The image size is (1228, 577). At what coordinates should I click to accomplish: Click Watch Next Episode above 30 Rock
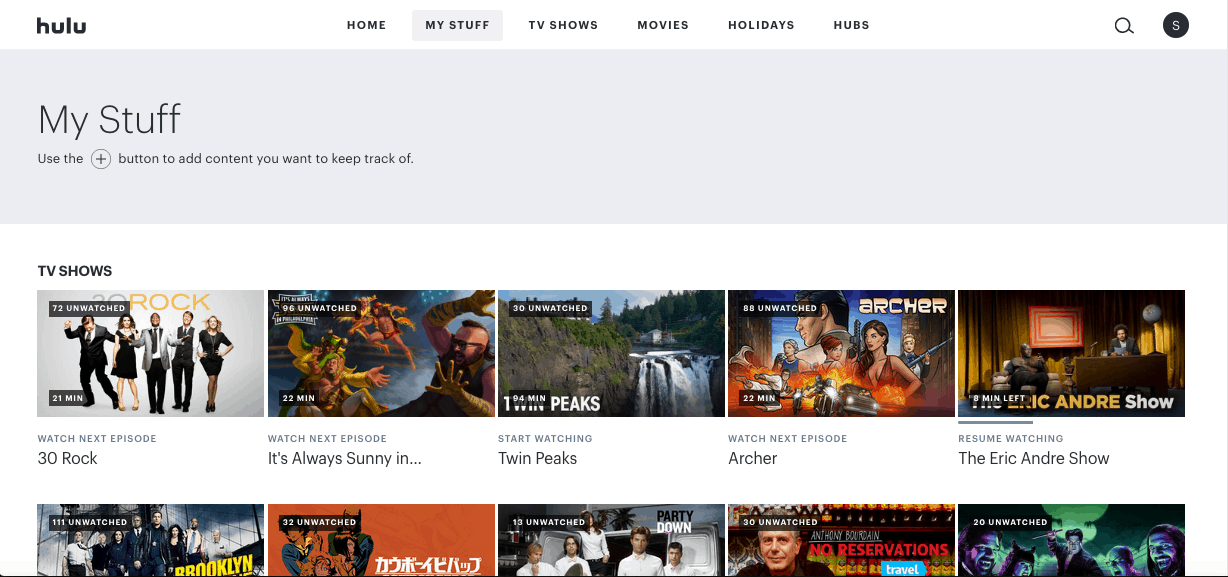[97, 438]
